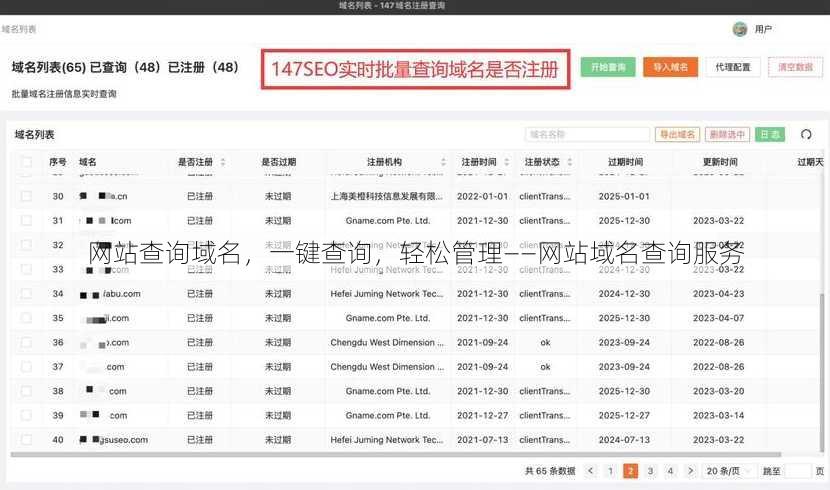Toggle the select-all header checkbox
Viewport: 830px width, 490px height.
pos(26,162)
